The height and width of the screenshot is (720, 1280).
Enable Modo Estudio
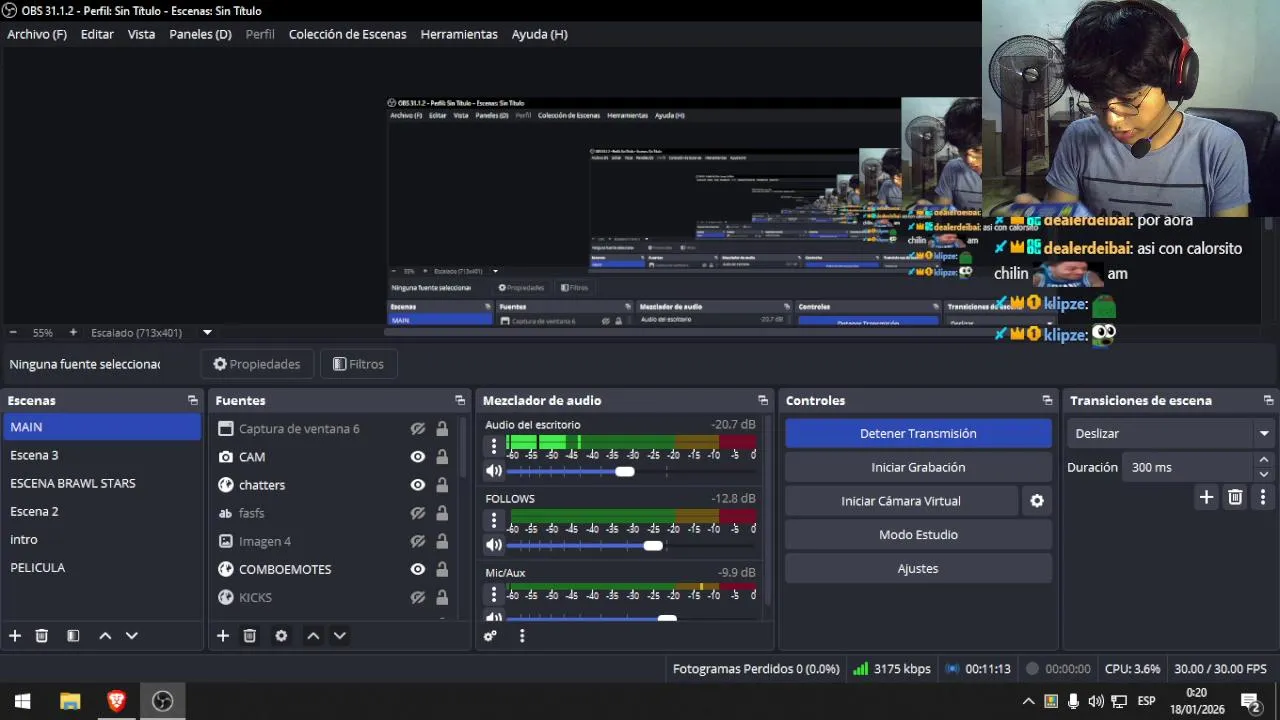click(918, 535)
